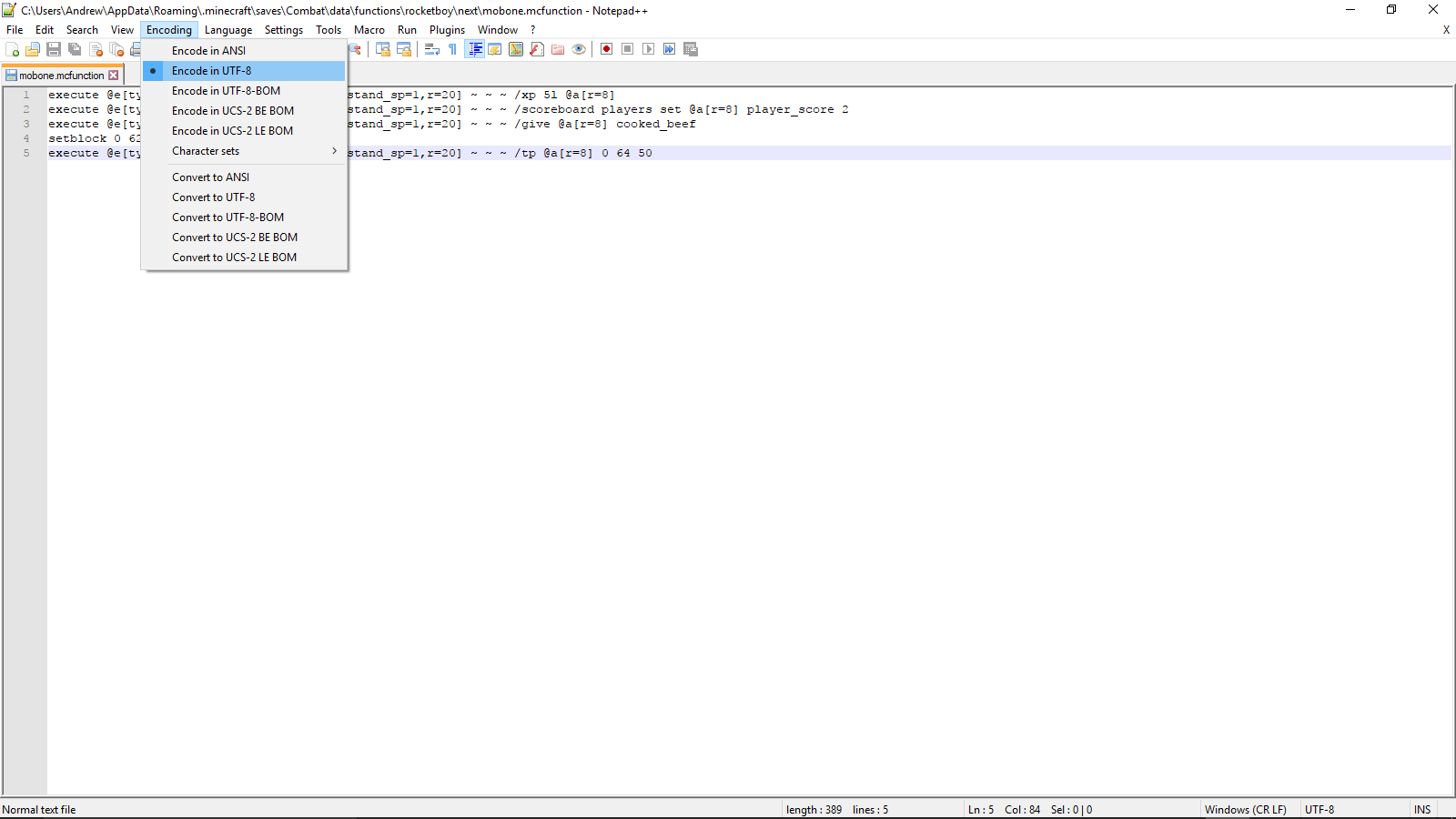Create a new file with the New icon

click(x=13, y=49)
